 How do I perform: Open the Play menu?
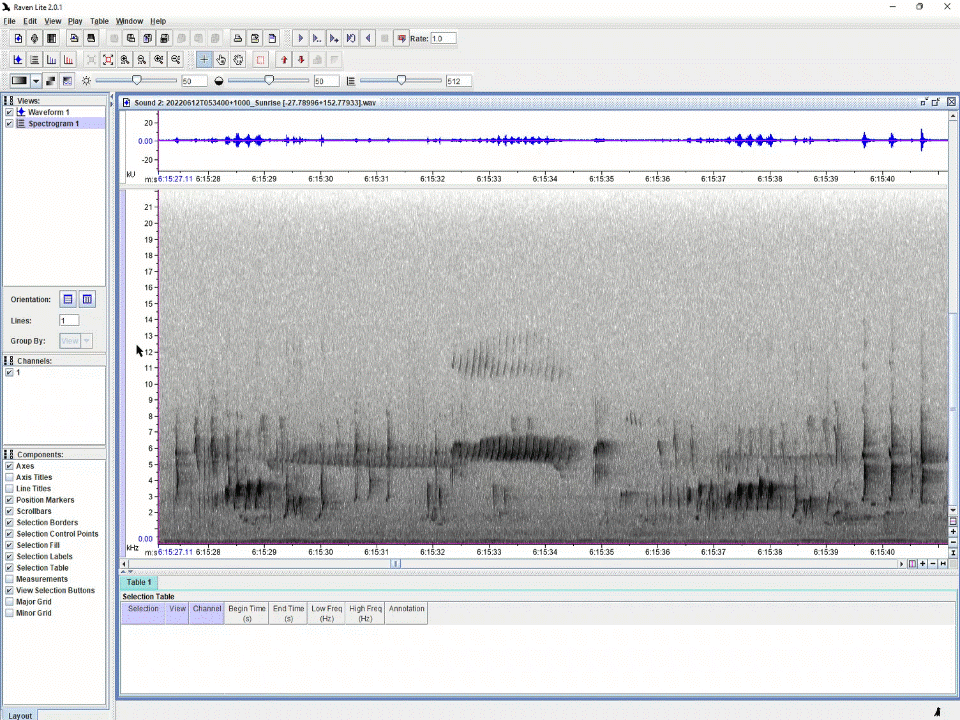pos(75,21)
